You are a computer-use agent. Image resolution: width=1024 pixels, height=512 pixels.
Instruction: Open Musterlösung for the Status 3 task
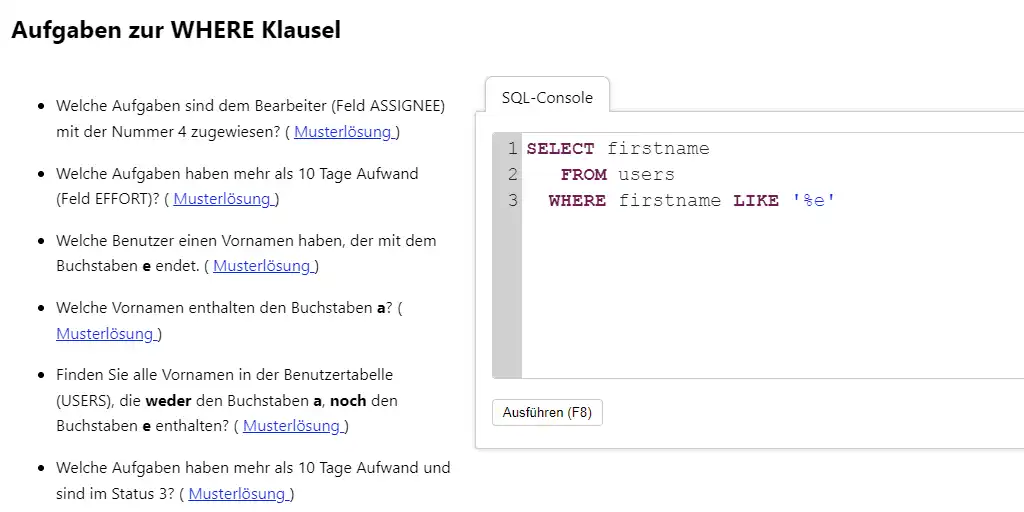coord(239,493)
